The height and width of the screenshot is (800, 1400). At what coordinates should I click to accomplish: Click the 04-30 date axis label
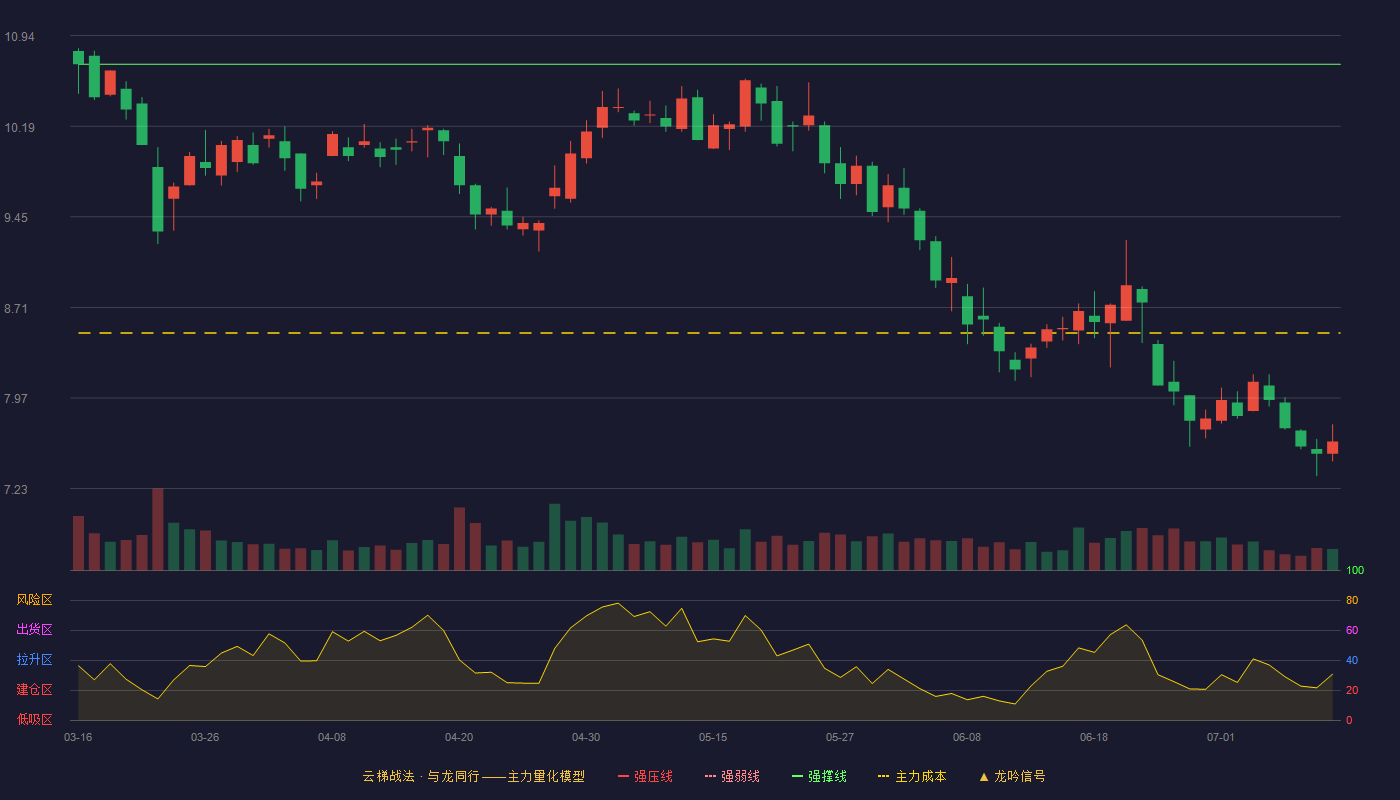coord(586,737)
